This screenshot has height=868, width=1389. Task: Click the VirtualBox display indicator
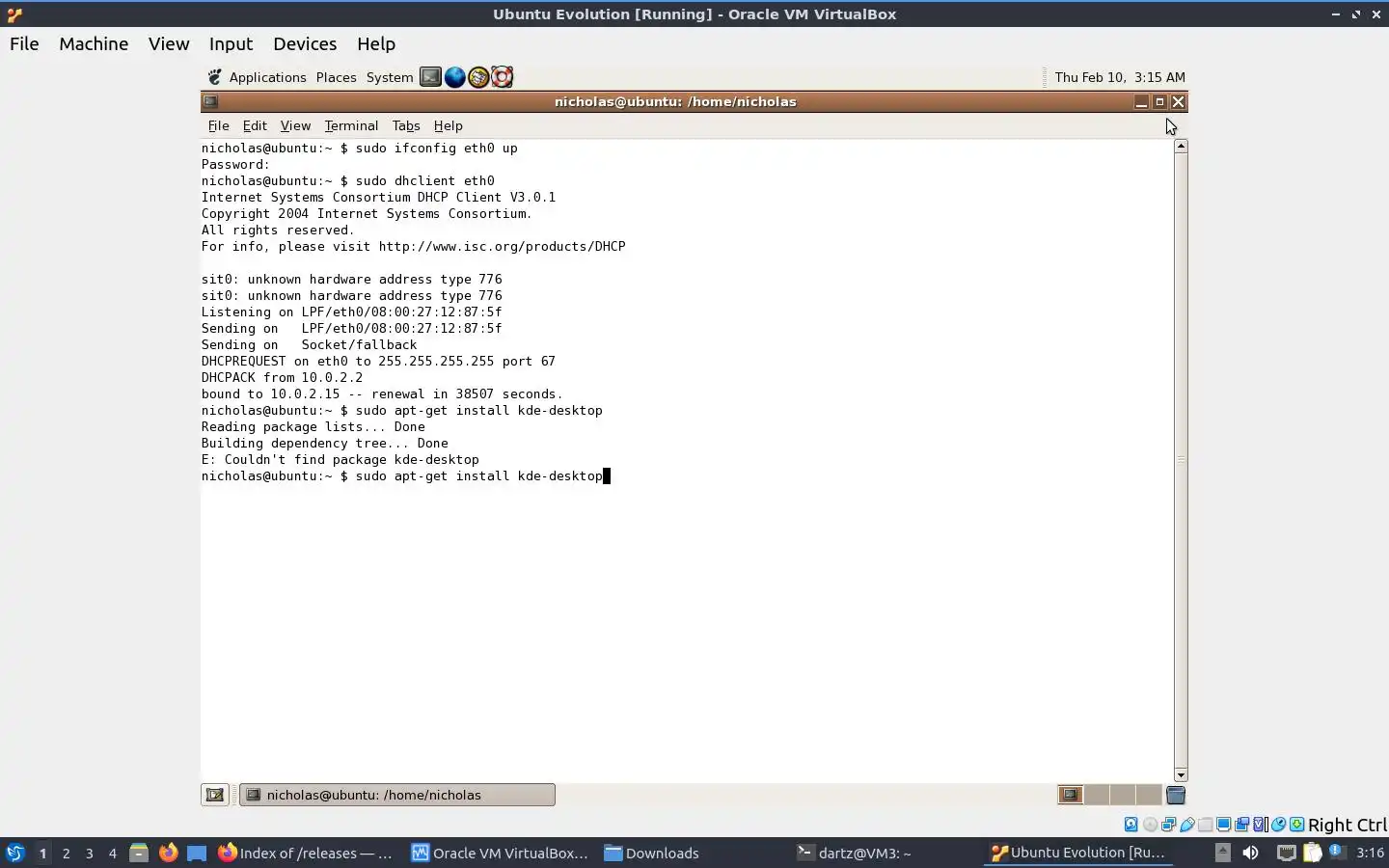tap(1223, 825)
